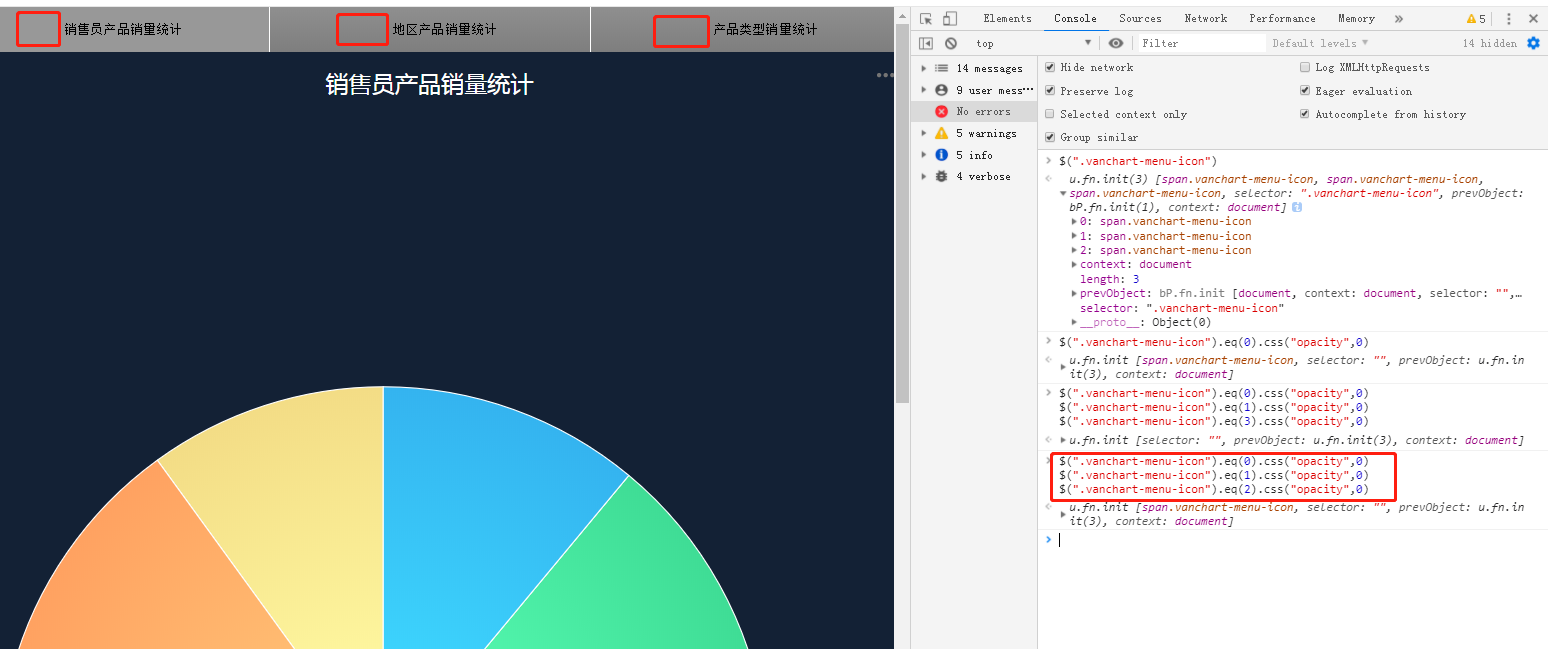Clear the console with the ban icon
This screenshot has height=649, width=1548.
click(951, 43)
